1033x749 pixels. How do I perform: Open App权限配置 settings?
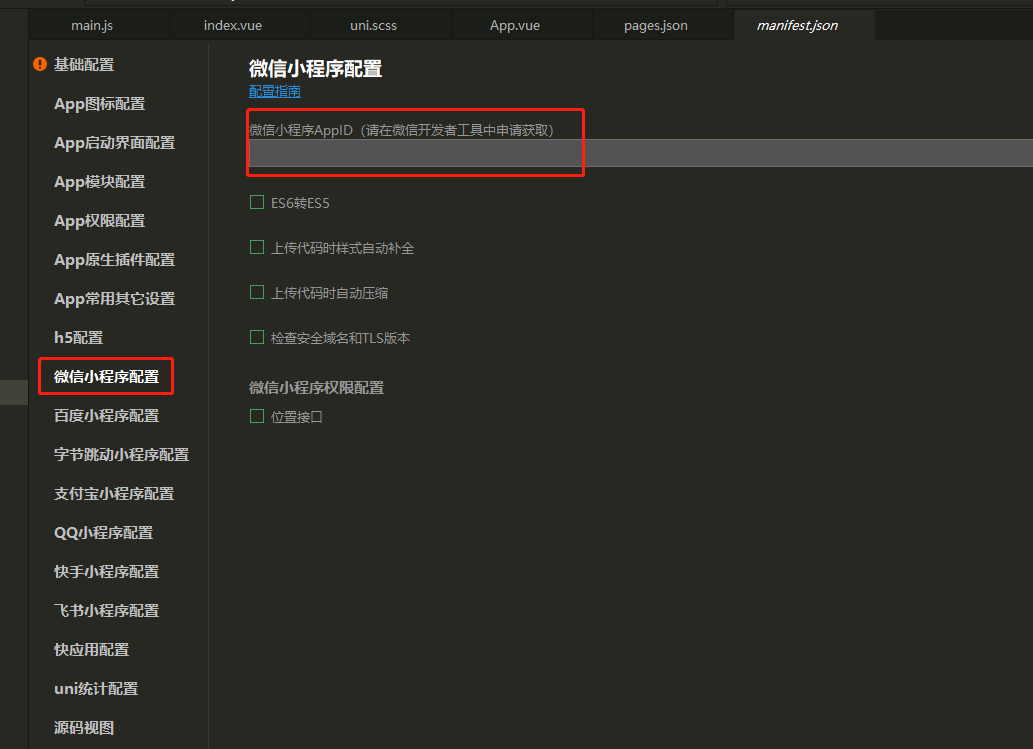tap(99, 221)
